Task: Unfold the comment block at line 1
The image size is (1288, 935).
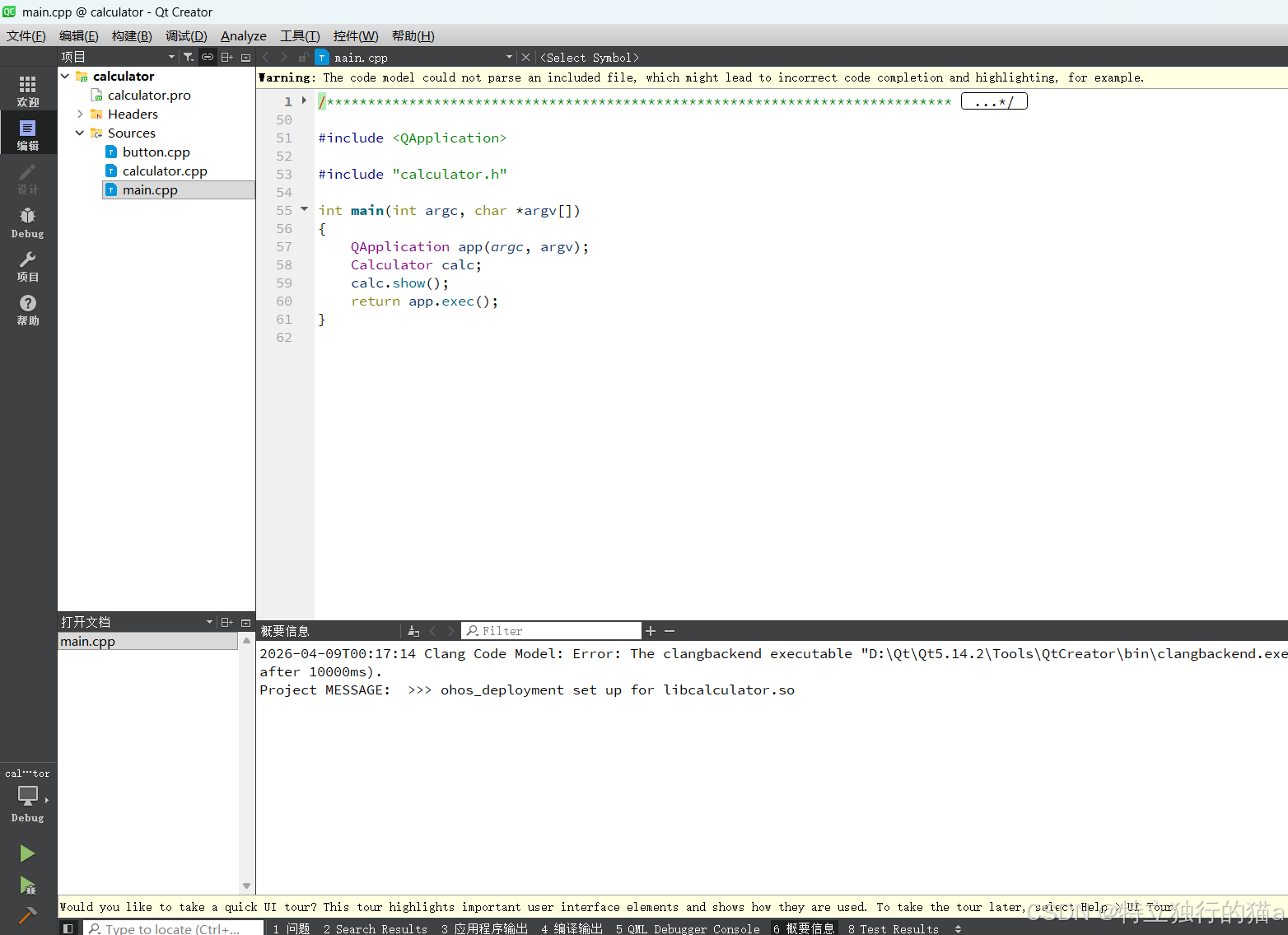Action: (x=304, y=101)
